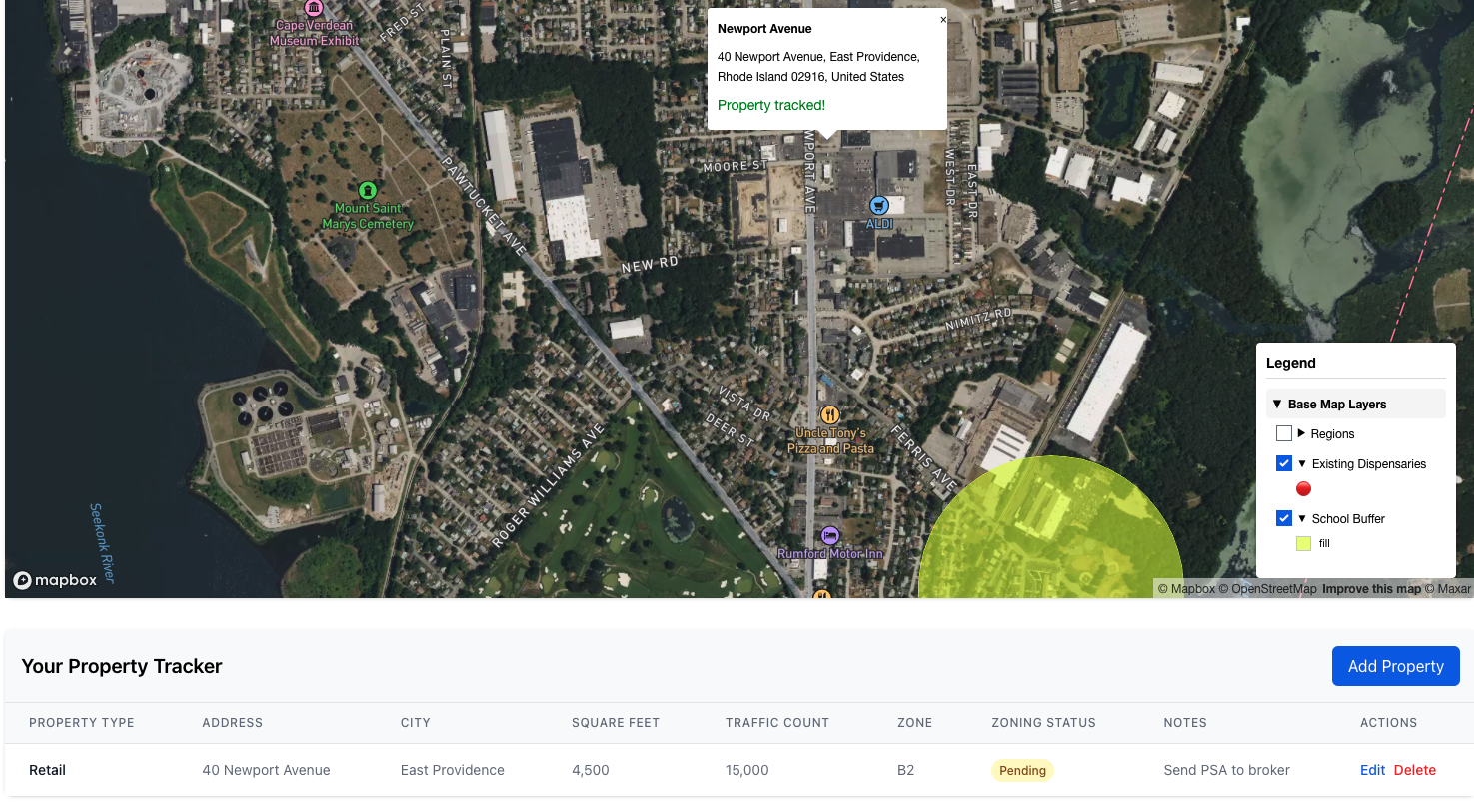This screenshot has width=1474, height=812.
Task: Click Improve this map link
Action: [1371, 589]
